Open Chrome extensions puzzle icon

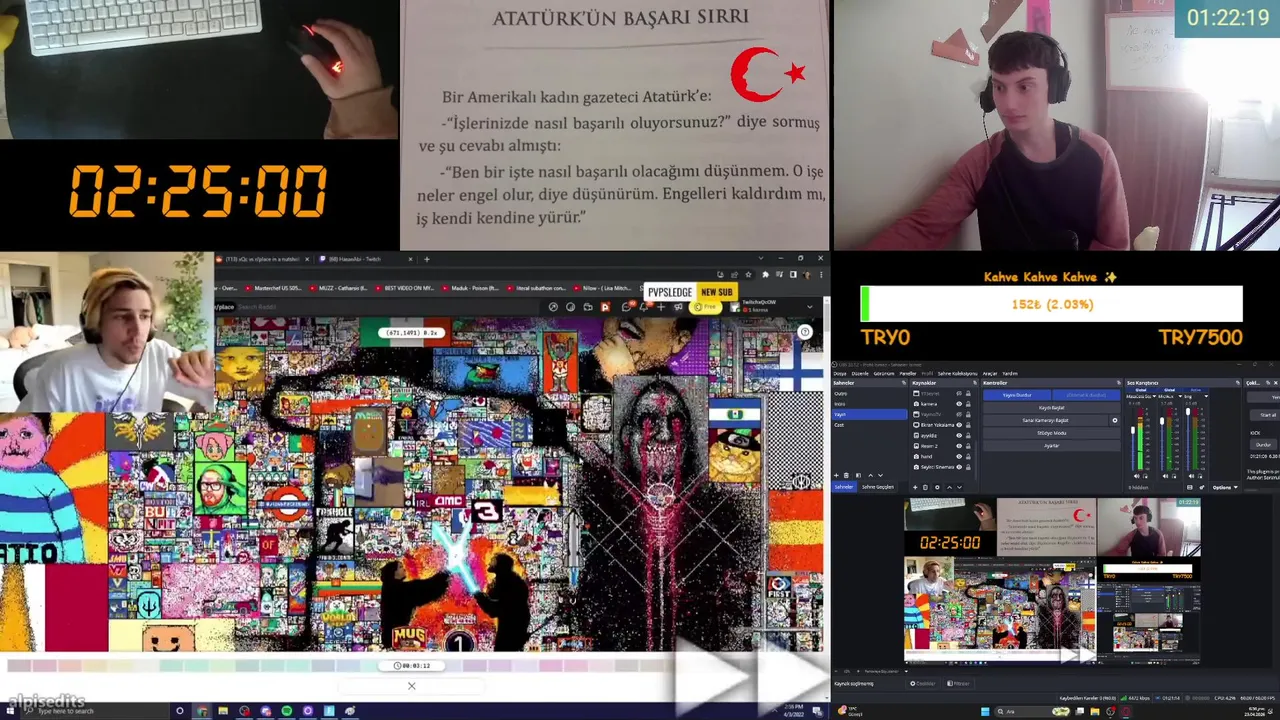tap(766, 274)
